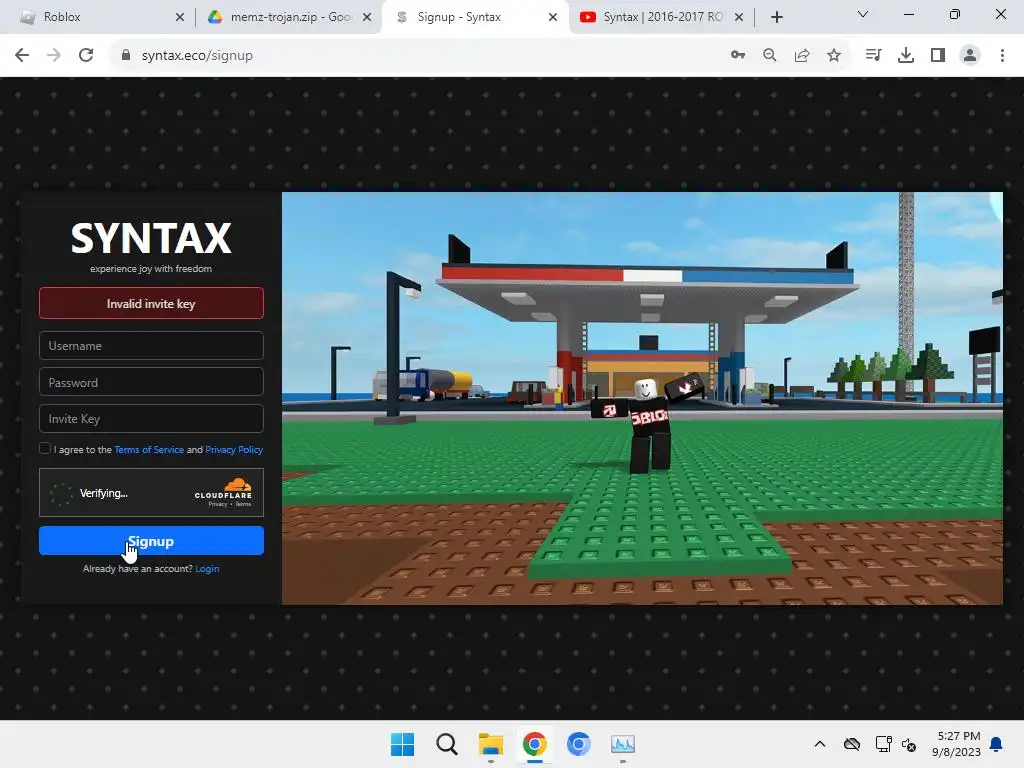Focus the Invite Key field
Screen dimensions: 1024x768
point(151,419)
